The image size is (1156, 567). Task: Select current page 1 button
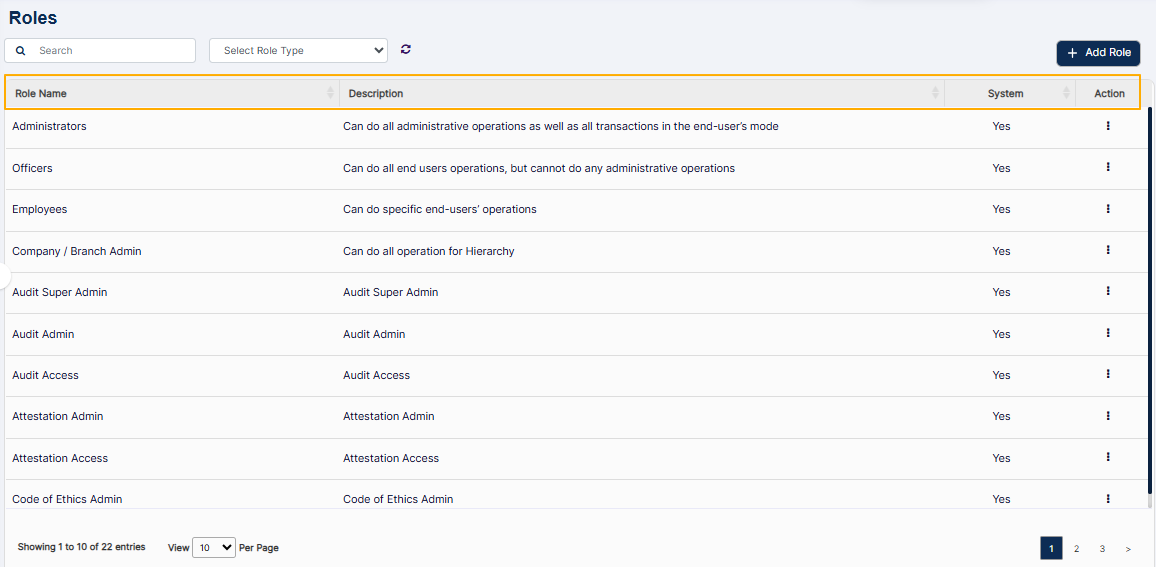pos(1051,549)
